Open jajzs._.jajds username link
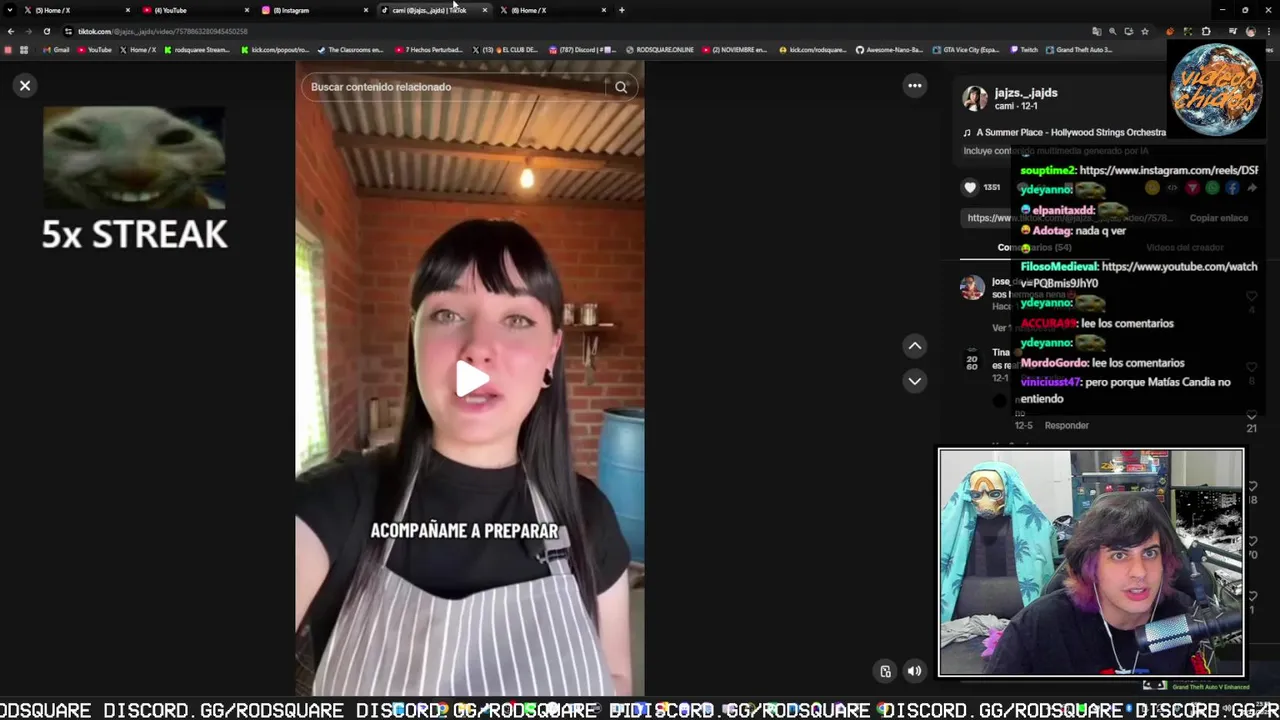Screen dimensions: 1280x720 1026,92
